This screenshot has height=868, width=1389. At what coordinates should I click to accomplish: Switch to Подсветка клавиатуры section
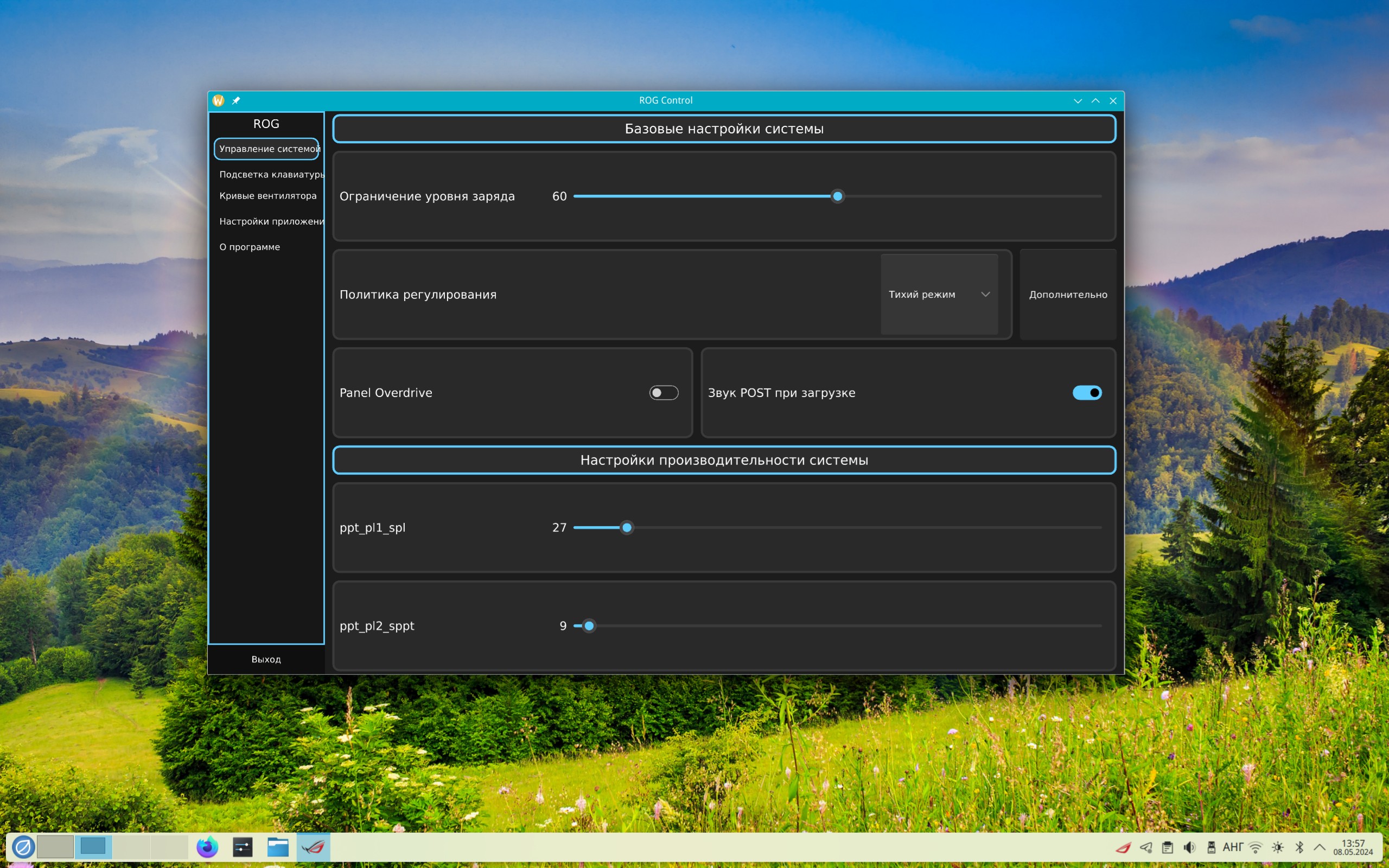pyautogui.click(x=270, y=175)
